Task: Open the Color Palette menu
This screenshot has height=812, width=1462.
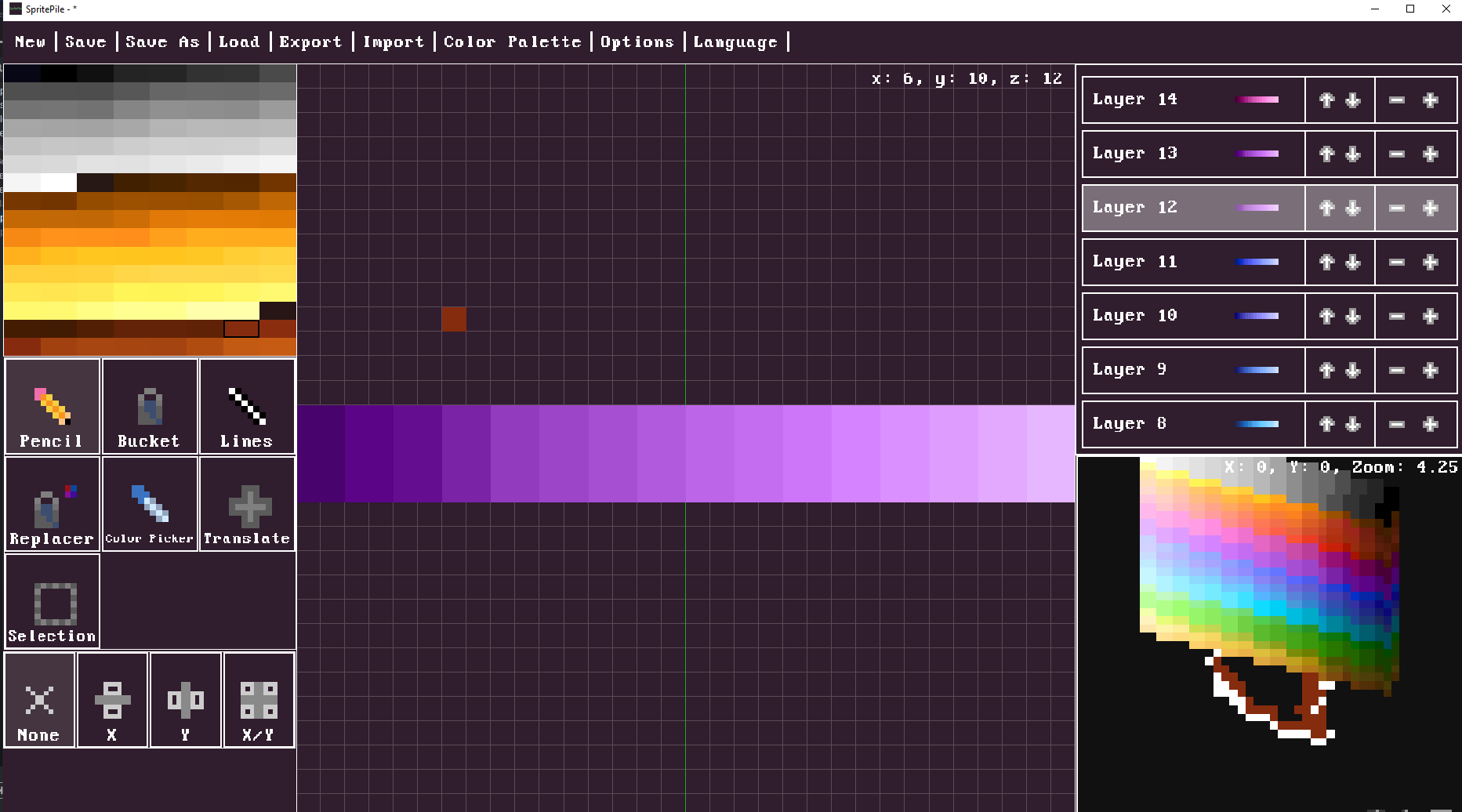Action: tap(513, 42)
